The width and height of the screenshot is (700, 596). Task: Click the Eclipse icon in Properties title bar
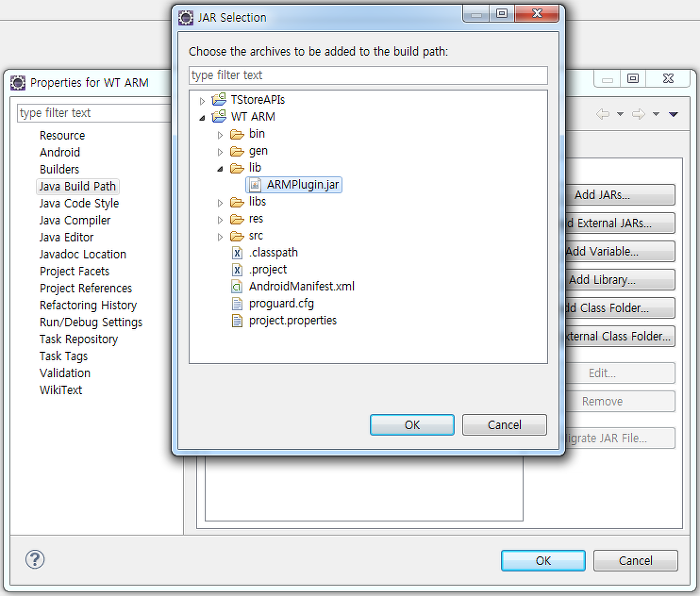pyautogui.click(x=18, y=83)
